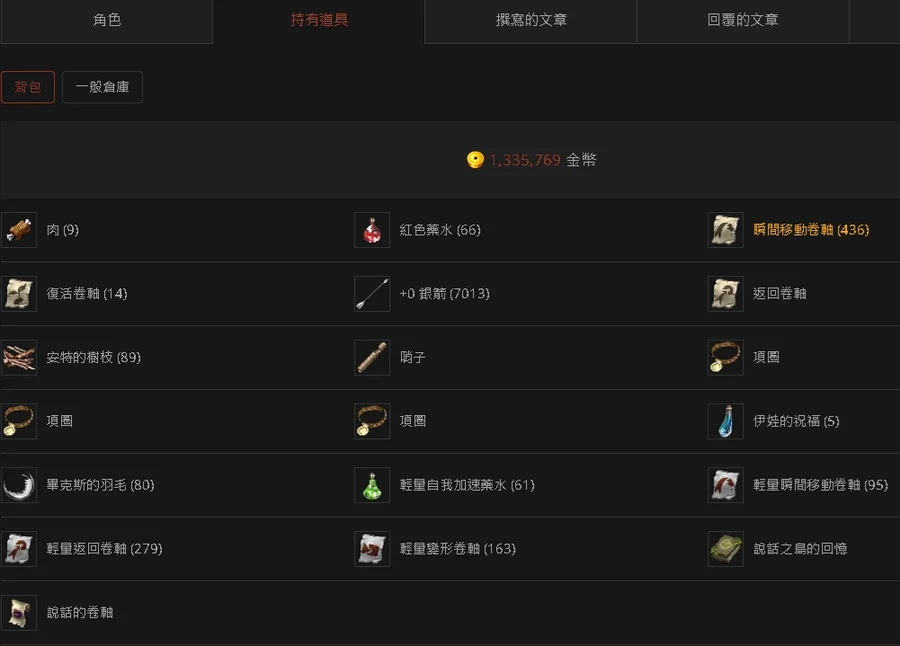Image resolution: width=900 pixels, height=646 pixels.
Task: Select the red potion (紅色藥水) icon
Action: coord(372,230)
